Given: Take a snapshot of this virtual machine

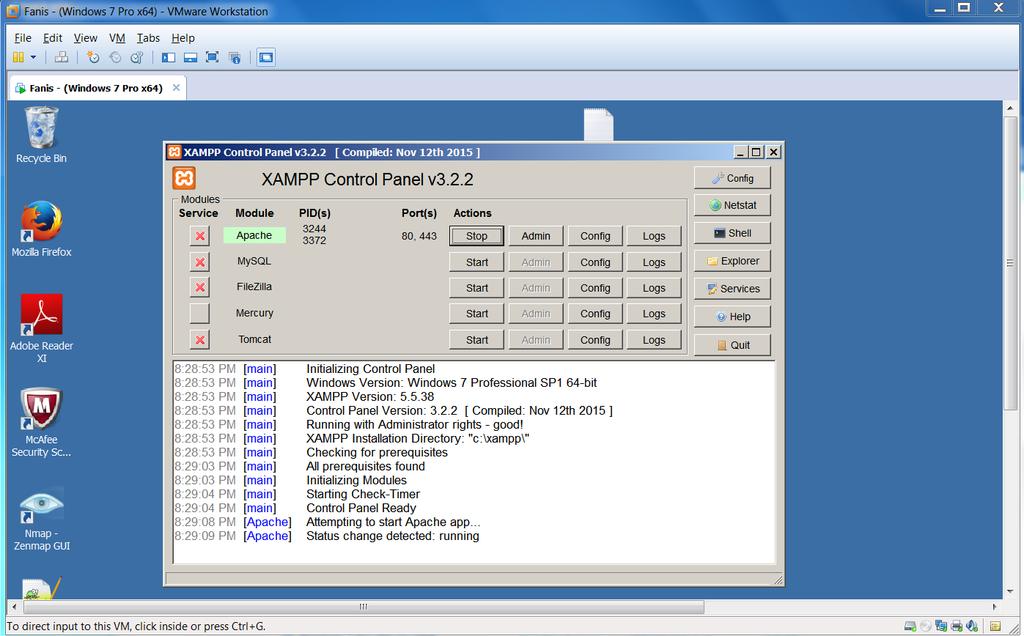Looking at the screenshot, I should pos(93,57).
